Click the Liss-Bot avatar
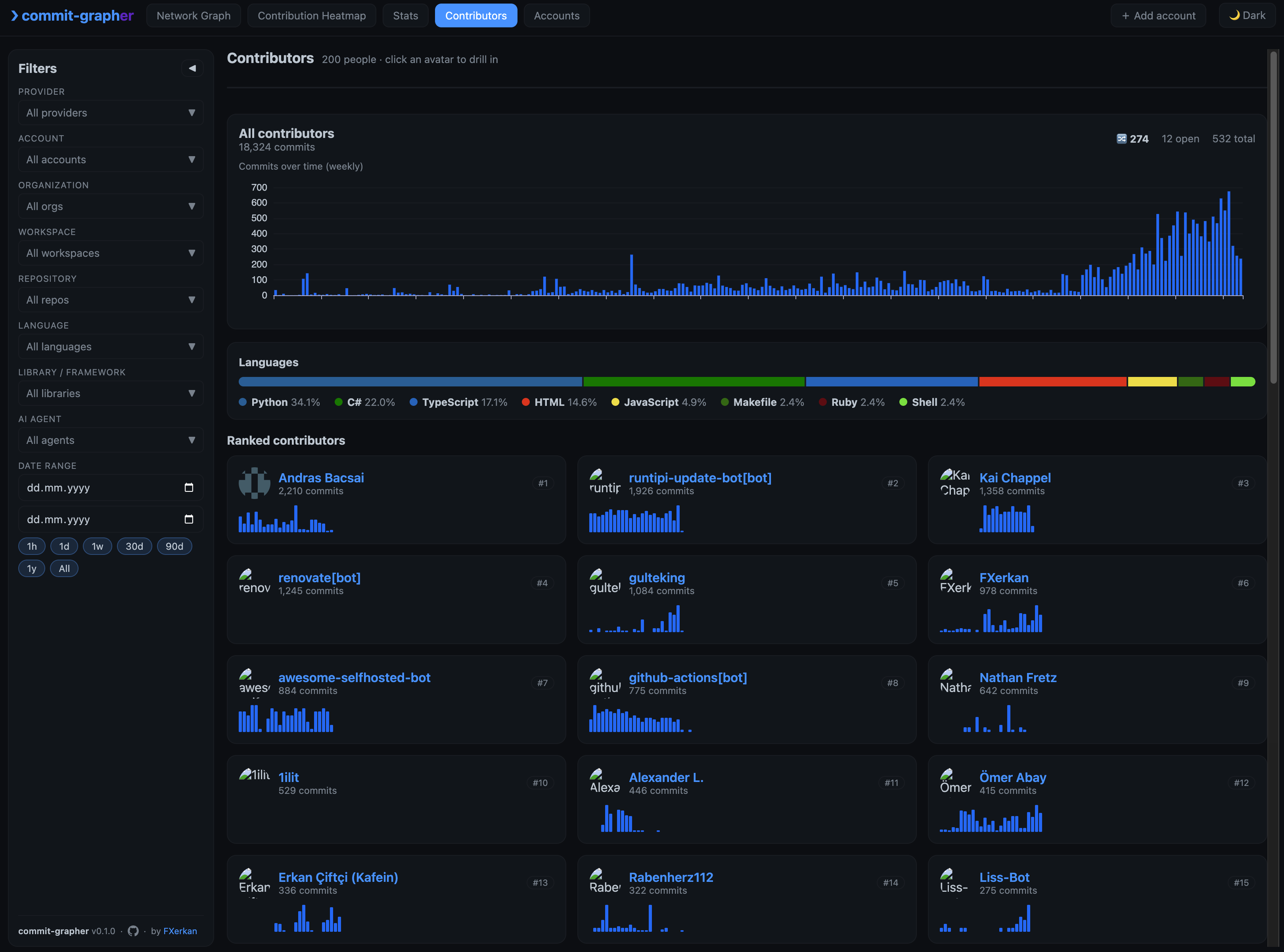 [955, 882]
